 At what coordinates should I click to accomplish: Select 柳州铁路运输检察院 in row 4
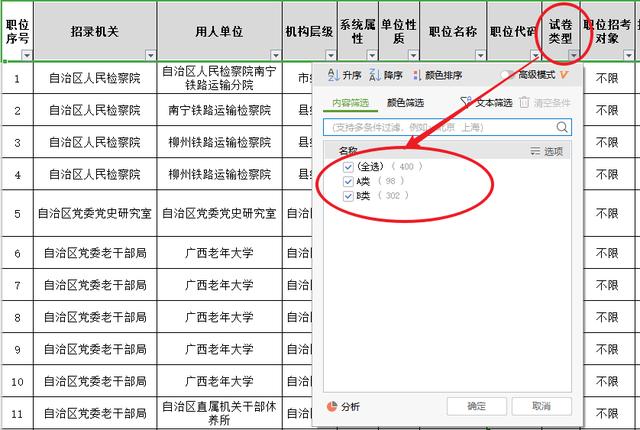[x=220, y=174]
